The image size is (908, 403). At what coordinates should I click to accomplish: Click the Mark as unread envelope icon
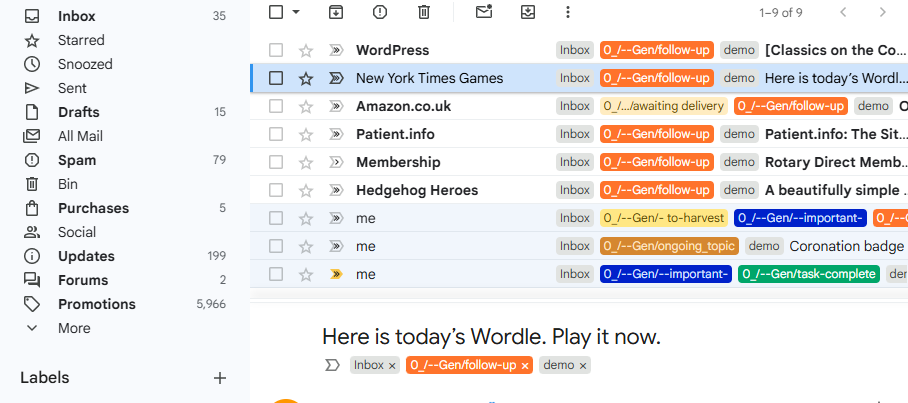click(484, 12)
